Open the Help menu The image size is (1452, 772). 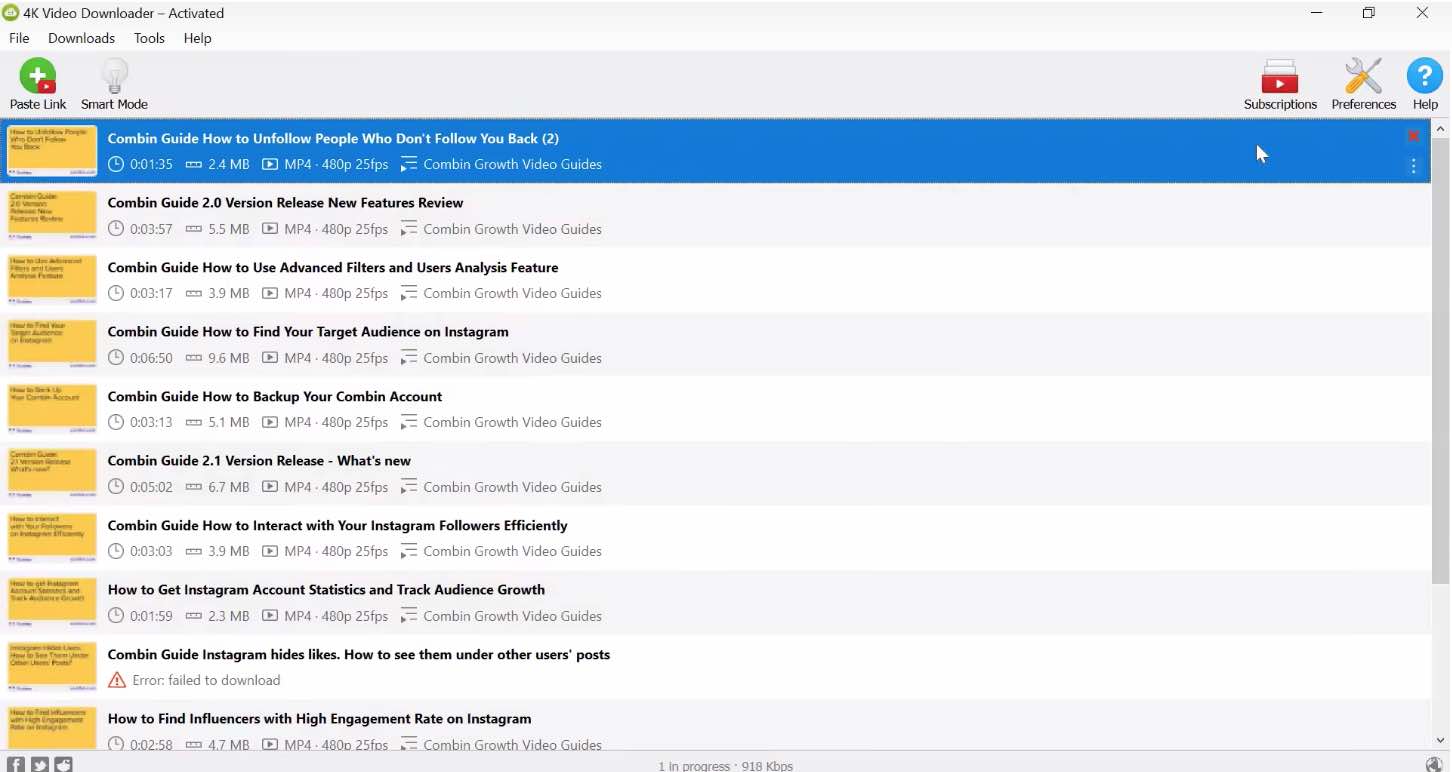[x=197, y=38]
